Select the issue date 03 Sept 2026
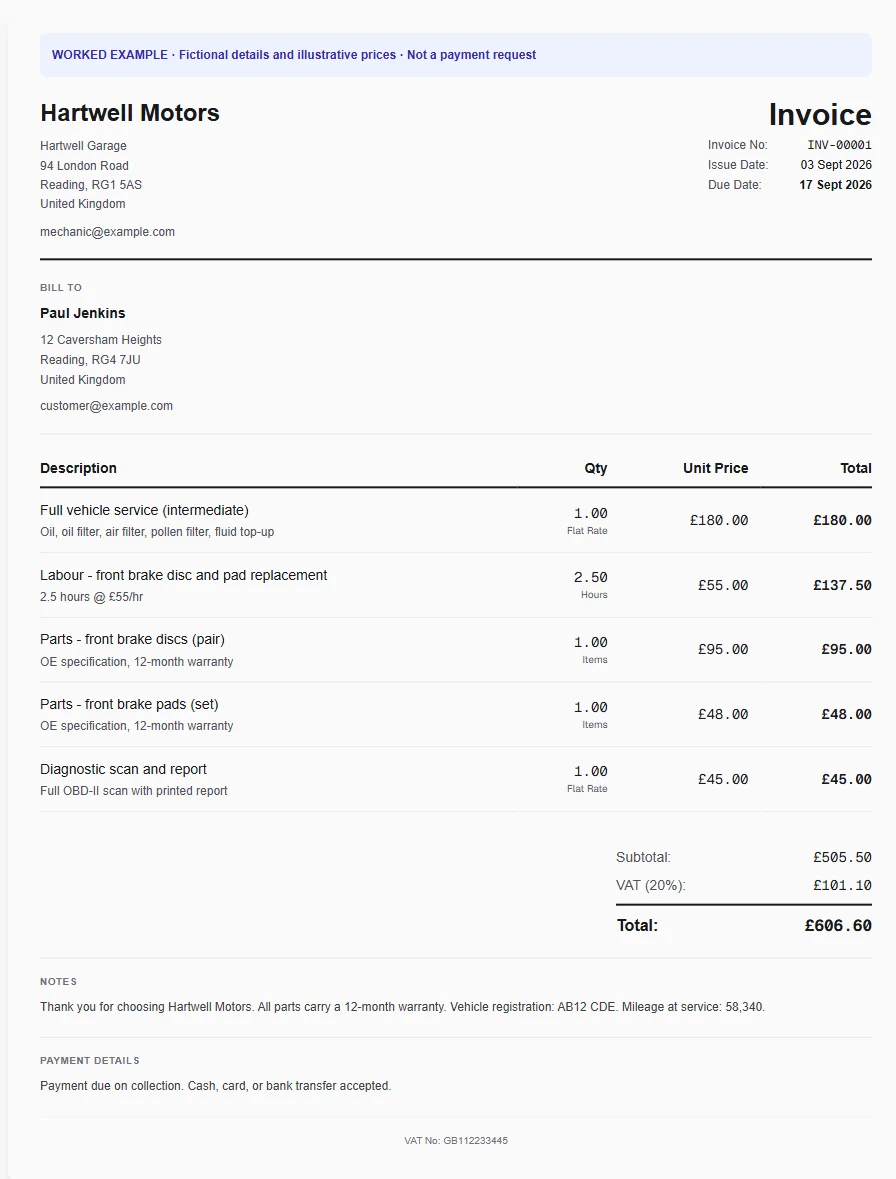Image resolution: width=896 pixels, height=1179 pixels. (x=836, y=165)
